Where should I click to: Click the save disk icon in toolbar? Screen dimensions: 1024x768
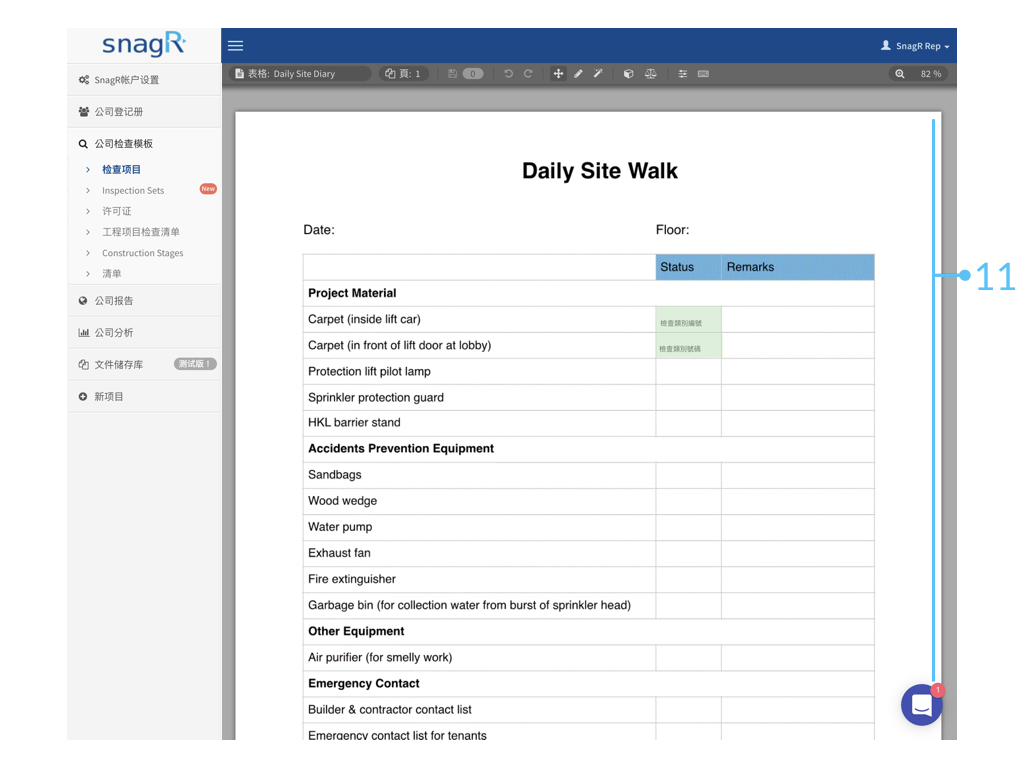pyautogui.click(x=452, y=74)
